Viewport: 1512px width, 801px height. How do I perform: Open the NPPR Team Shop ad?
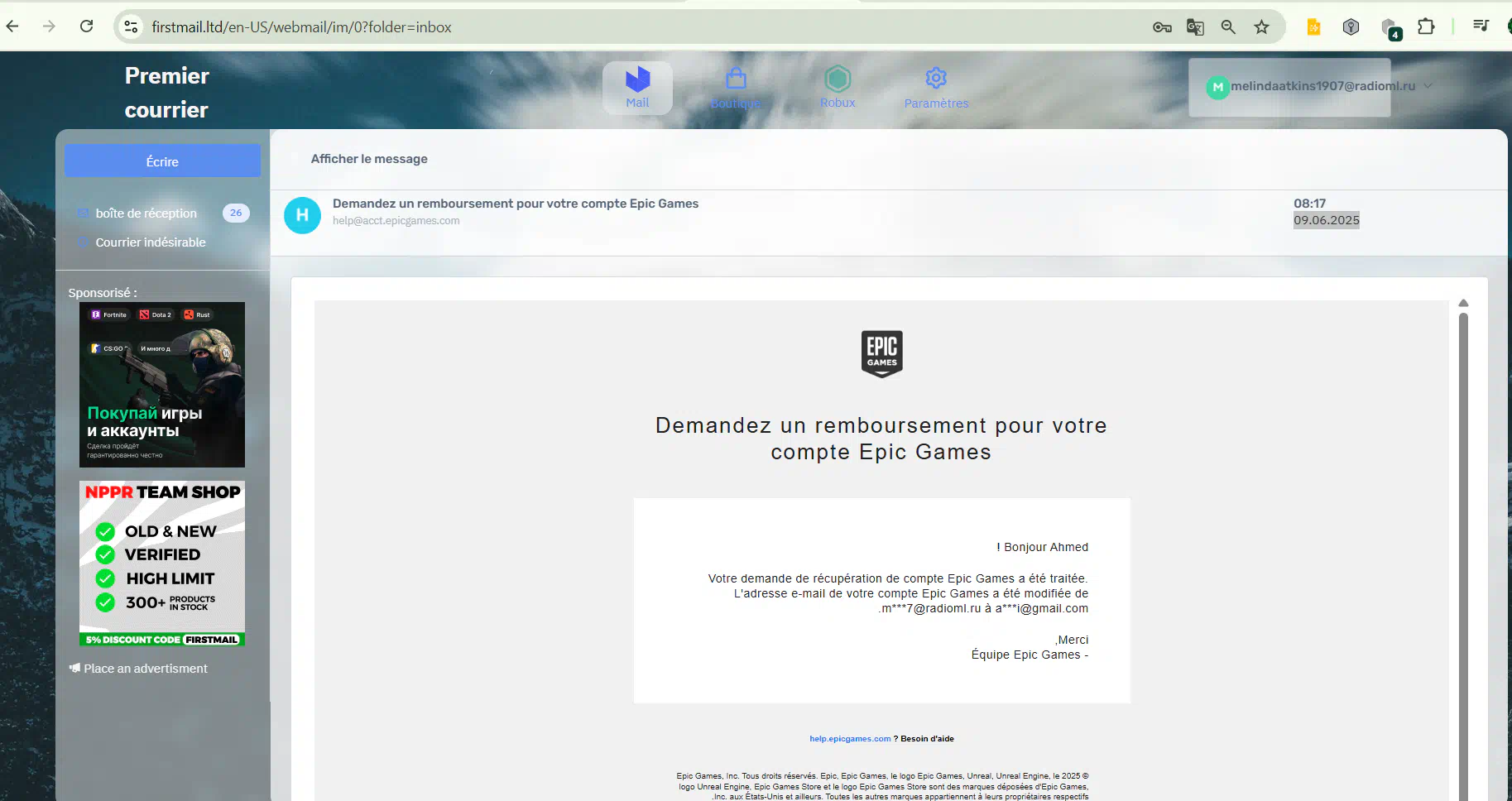[x=162, y=564]
